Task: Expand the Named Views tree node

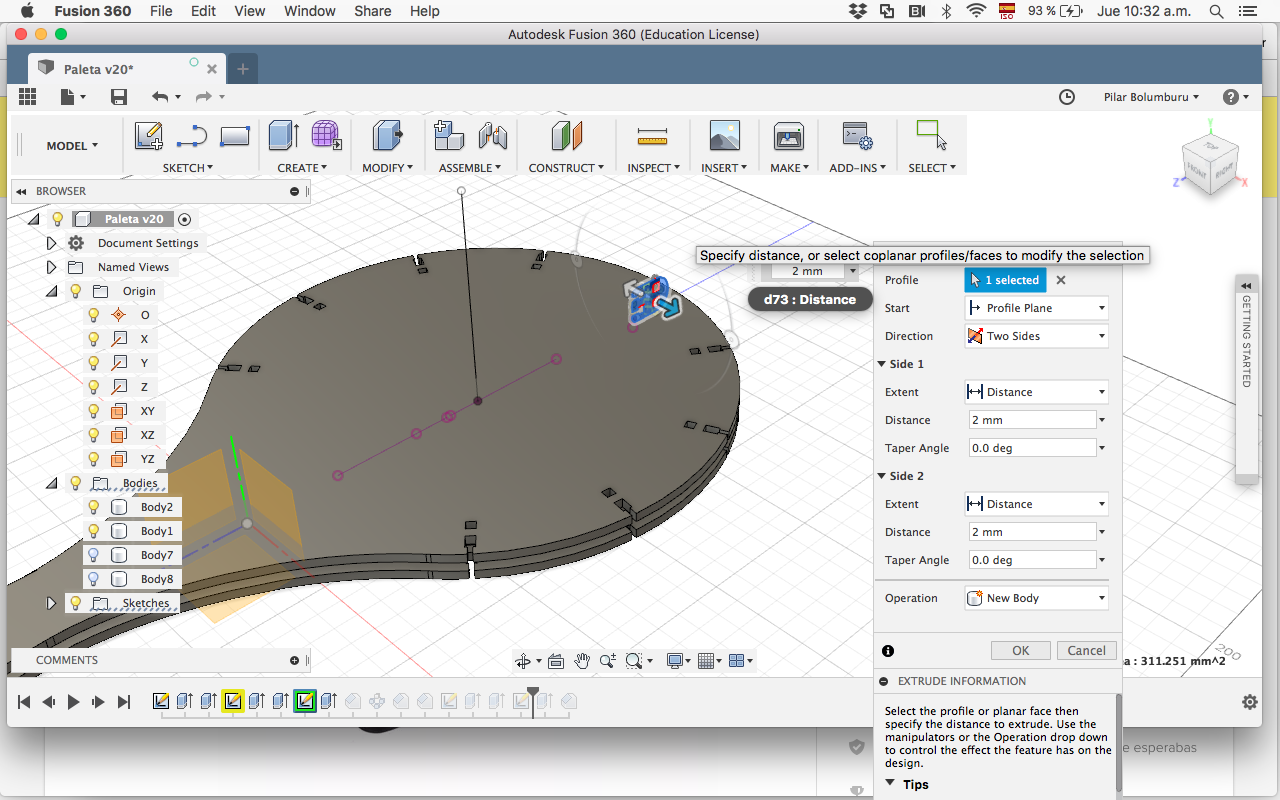Action: point(52,267)
